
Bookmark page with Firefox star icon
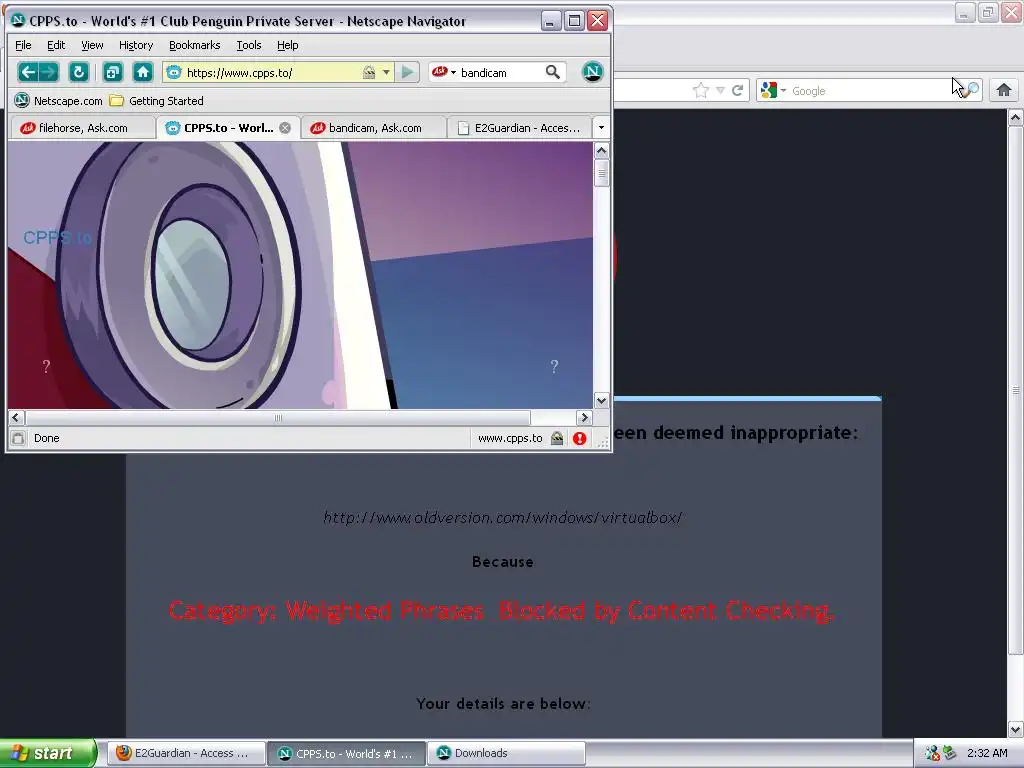701,90
